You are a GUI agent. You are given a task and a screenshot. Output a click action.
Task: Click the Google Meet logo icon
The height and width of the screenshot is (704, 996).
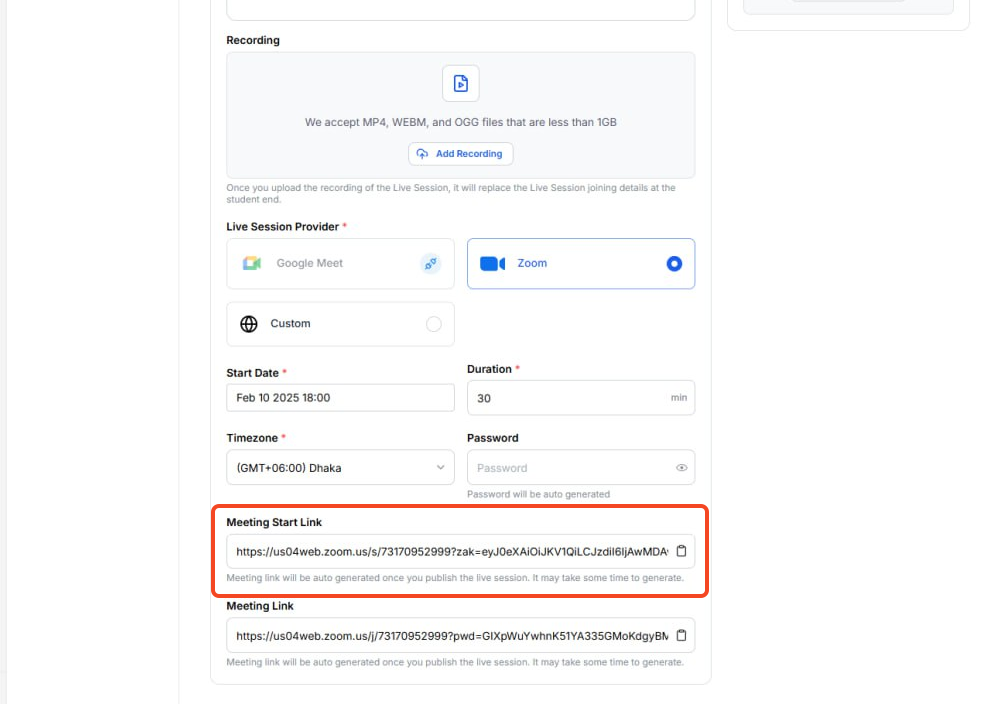tap(252, 263)
